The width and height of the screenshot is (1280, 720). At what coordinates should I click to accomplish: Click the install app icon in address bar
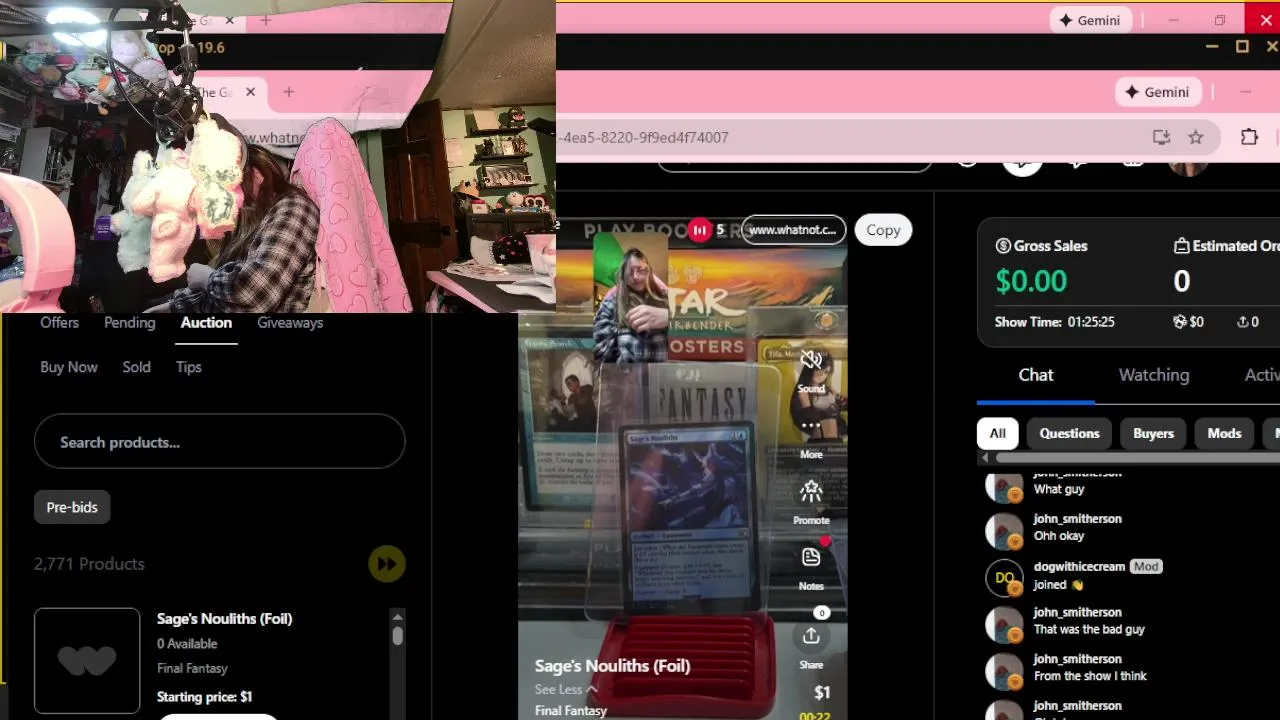[1161, 137]
